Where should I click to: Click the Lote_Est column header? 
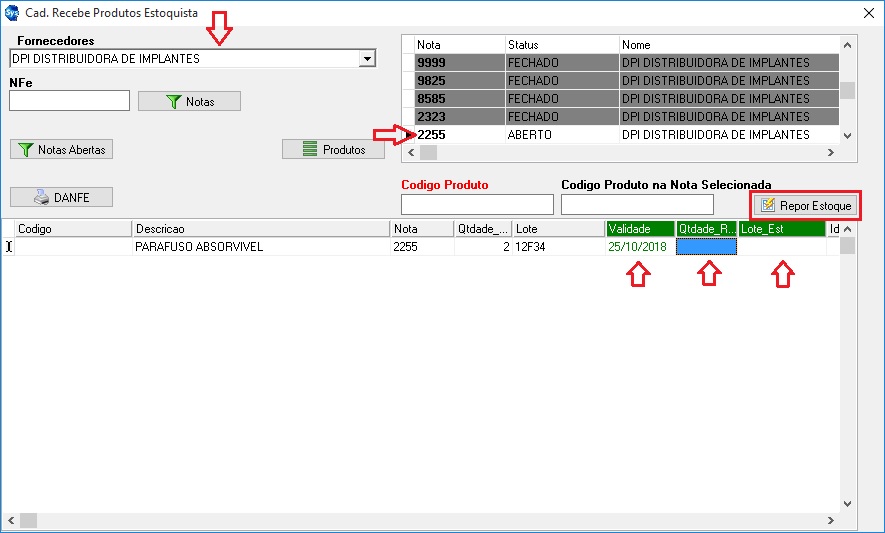[x=781, y=229]
